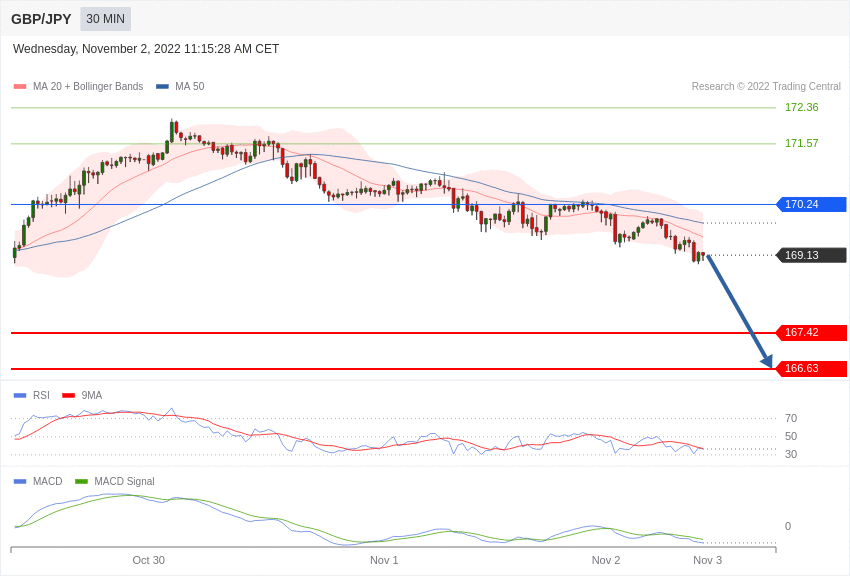The height and width of the screenshot is (576, 850).
Task: Click the 'Oct 30' time axis label
Action: tap(149, 560)
